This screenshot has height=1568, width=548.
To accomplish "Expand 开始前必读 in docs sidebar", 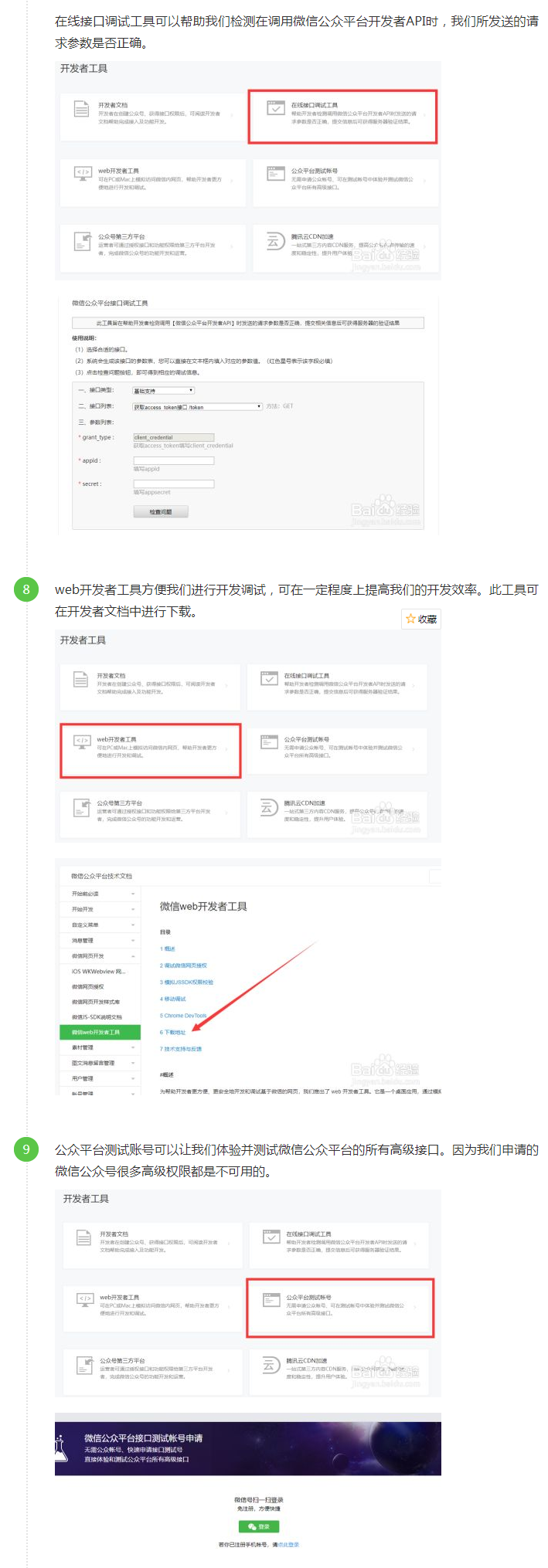I will [x=100, y=894].
